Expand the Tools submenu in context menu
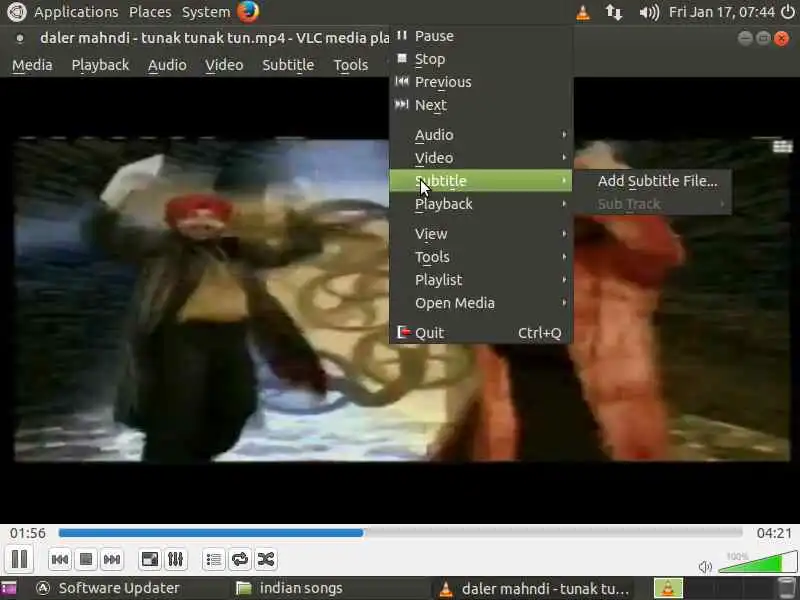 tap(481, 257)
